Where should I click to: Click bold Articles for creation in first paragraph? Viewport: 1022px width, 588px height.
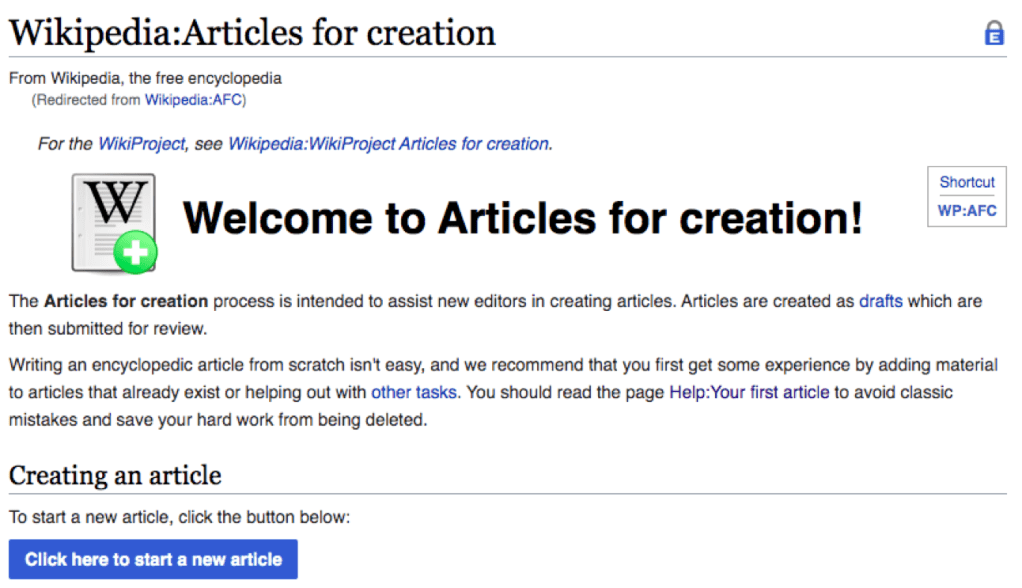pos(126,301)
